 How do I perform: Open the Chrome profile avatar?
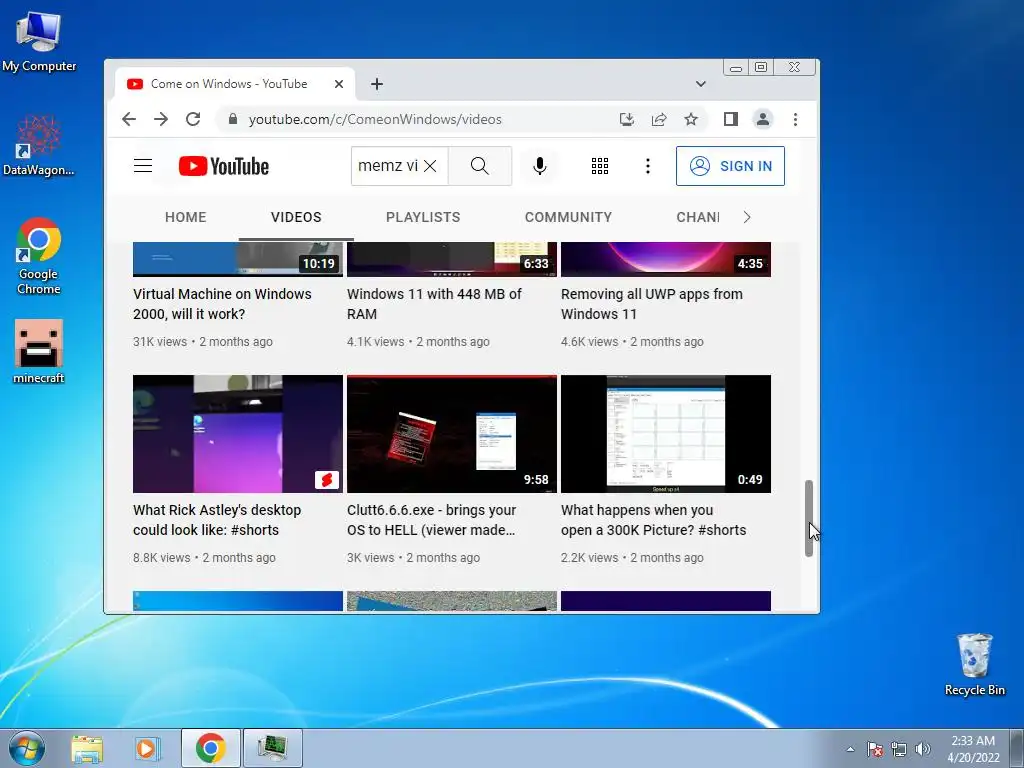pyautogui.click(x=763, y=119)
